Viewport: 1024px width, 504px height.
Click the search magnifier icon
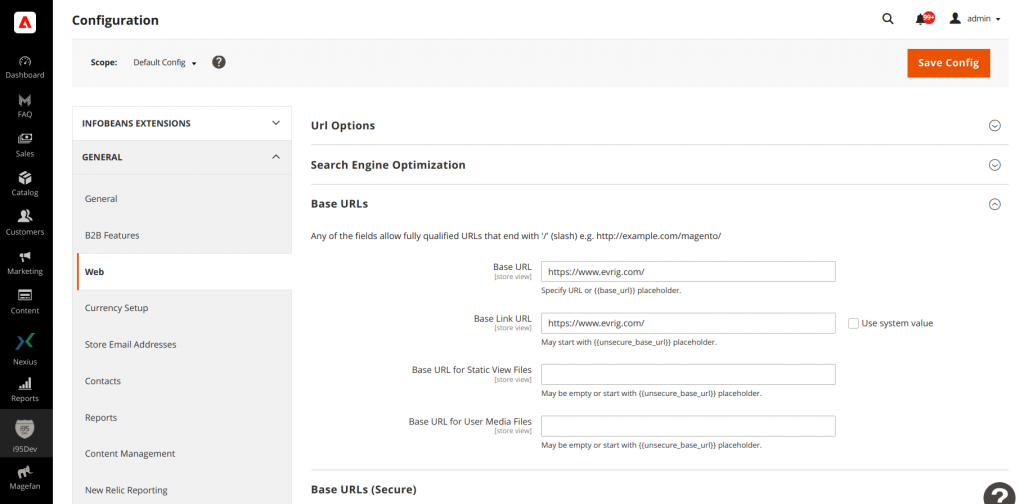[x=888, y=19]
